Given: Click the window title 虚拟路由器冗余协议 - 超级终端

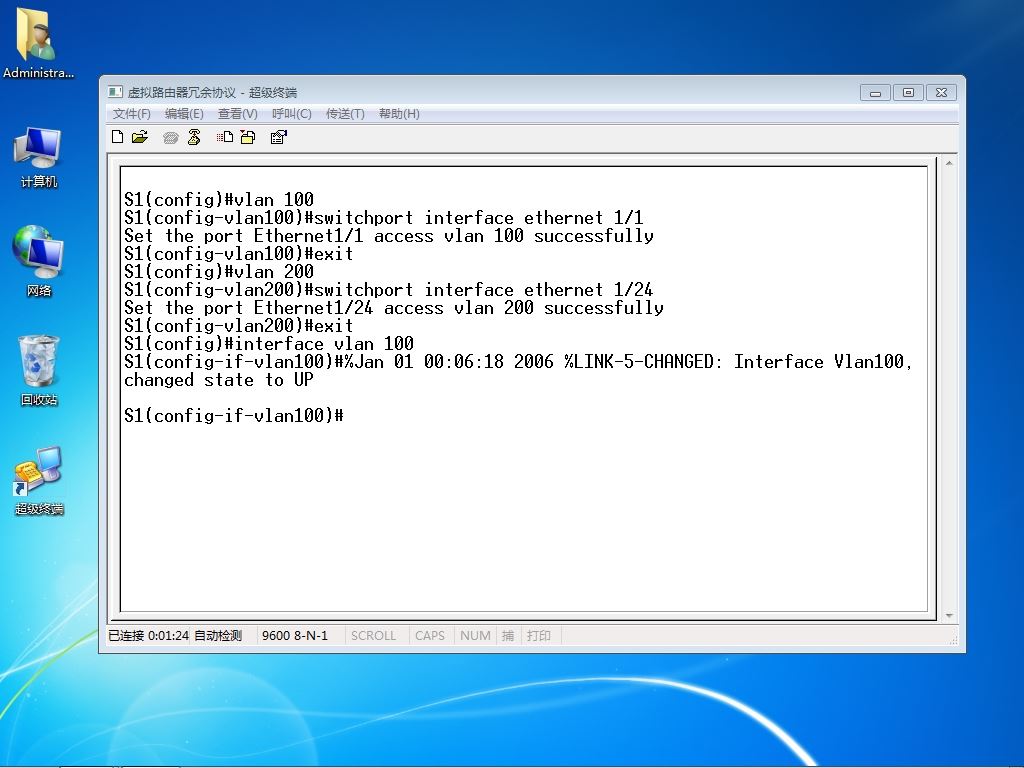Looking at the screenshot, I should [x=212, y=92].
